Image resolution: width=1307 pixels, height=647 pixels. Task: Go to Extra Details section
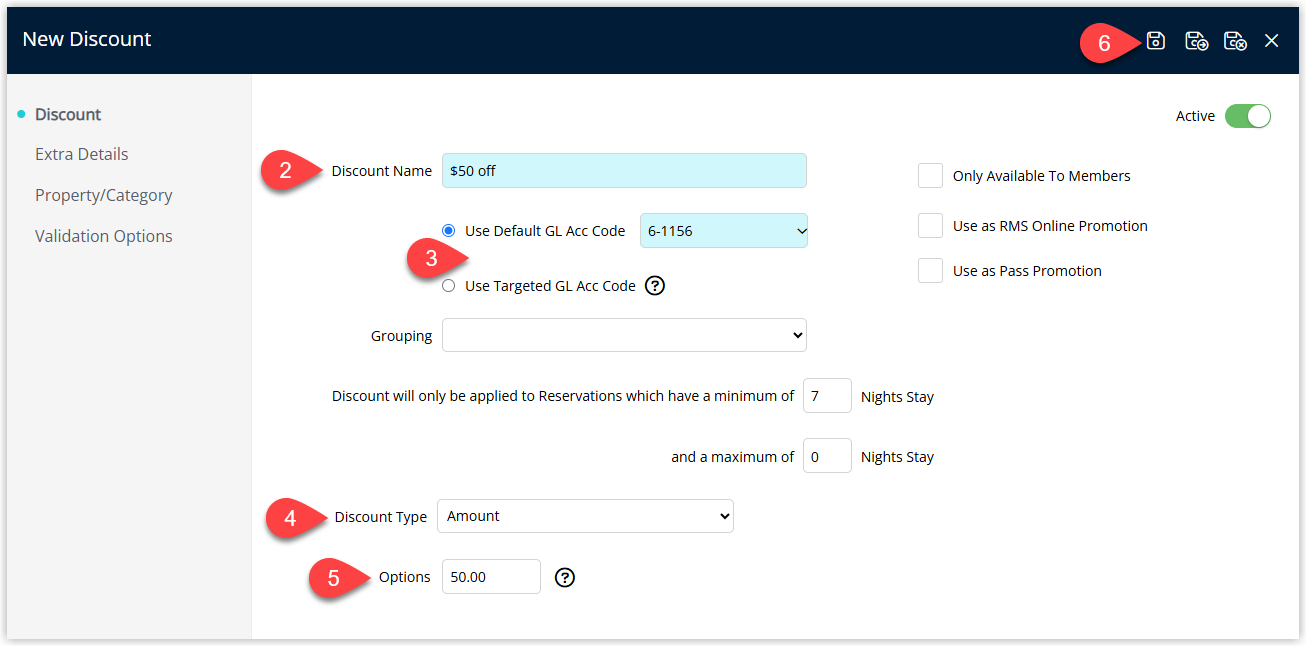(x=82, y=154)
